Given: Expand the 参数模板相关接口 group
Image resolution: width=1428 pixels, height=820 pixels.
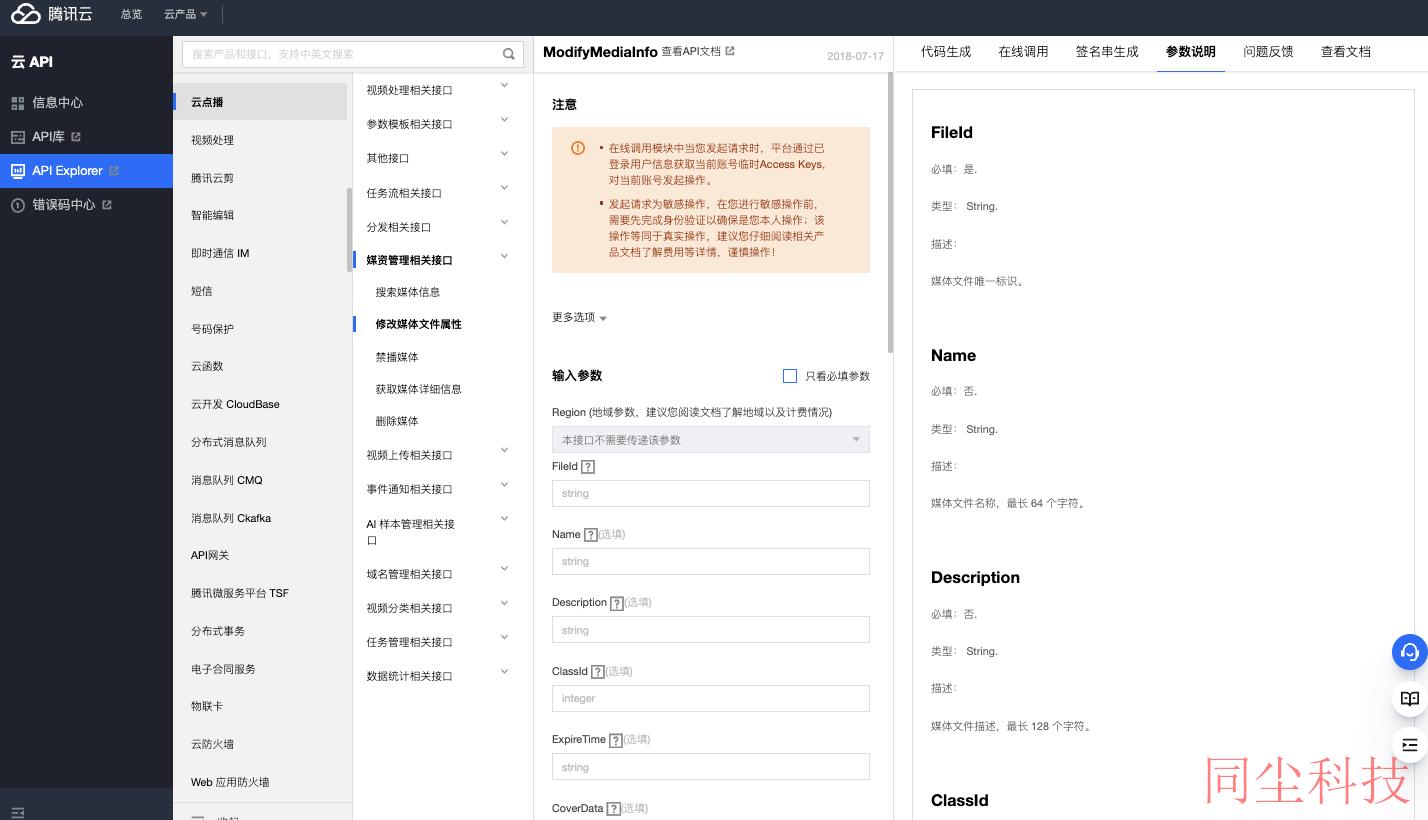Looking at the screenshot, I should click(504, 120).
